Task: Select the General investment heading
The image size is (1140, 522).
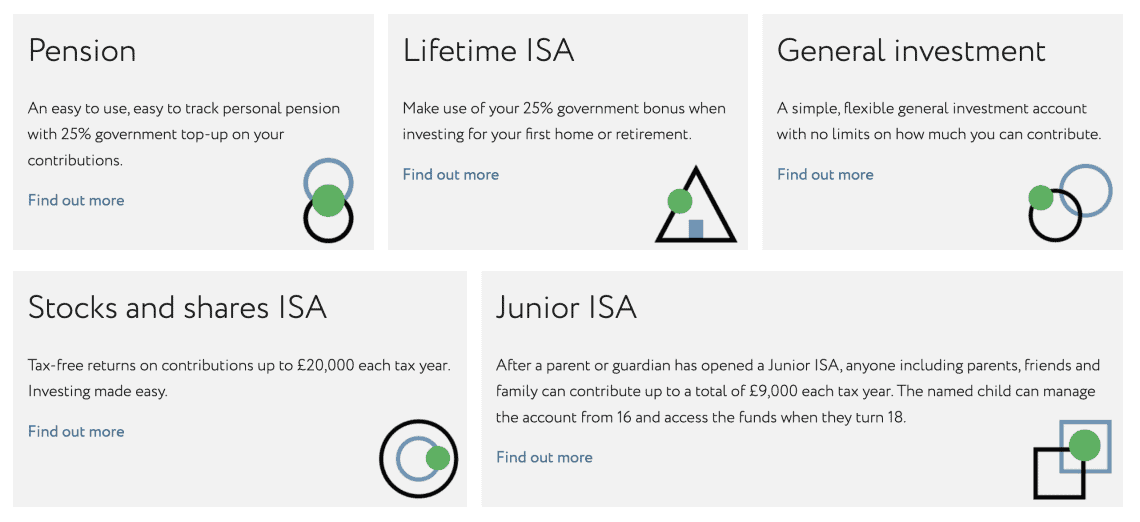Action: pyautogui.click(x=911, y=51)
